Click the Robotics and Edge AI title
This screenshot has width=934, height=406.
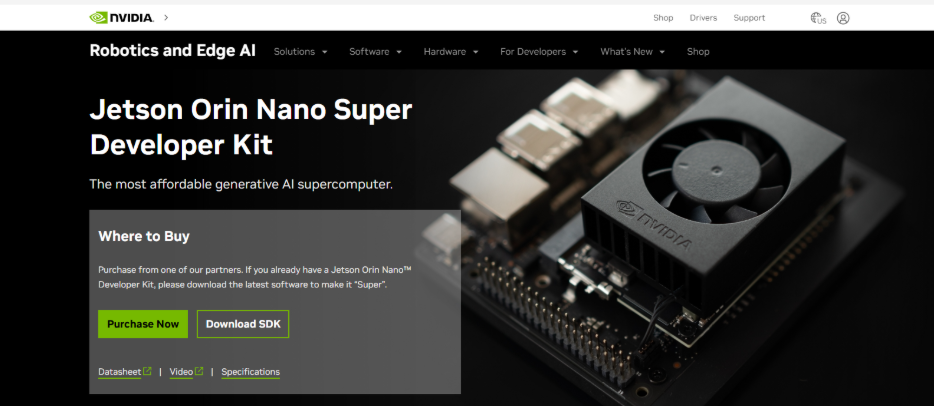173,51
